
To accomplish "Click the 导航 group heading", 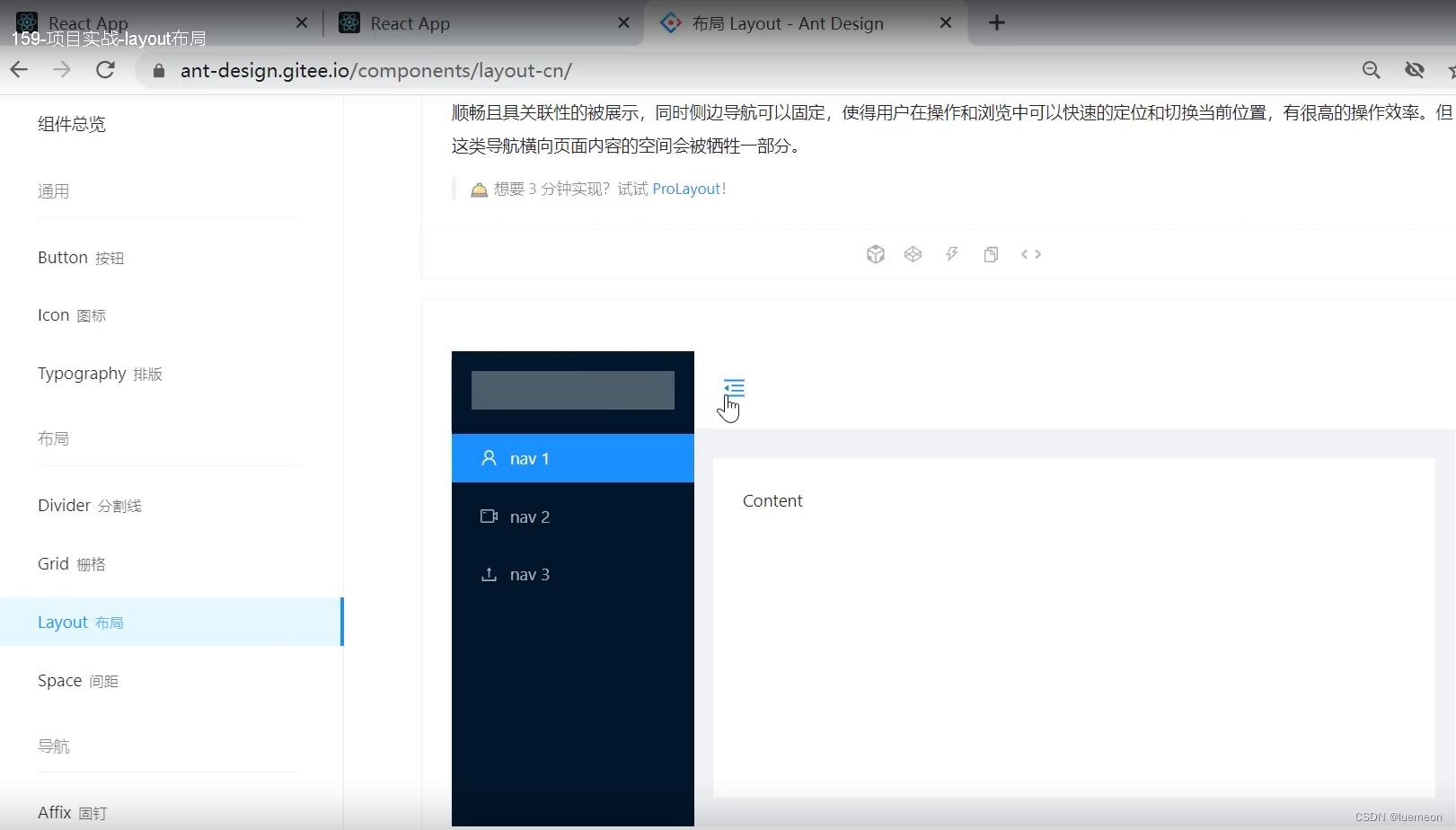I will click(x=53, y=746).
